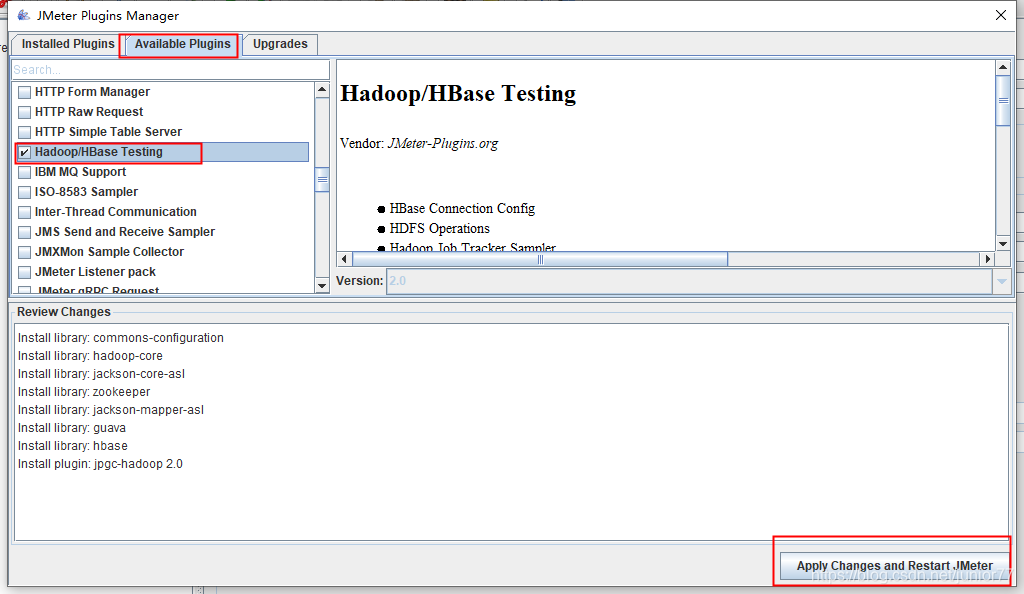Select the JMeter Listener pack entry
The height and width of the screenshot is (594, 1024).
click(x=95, y=272)
